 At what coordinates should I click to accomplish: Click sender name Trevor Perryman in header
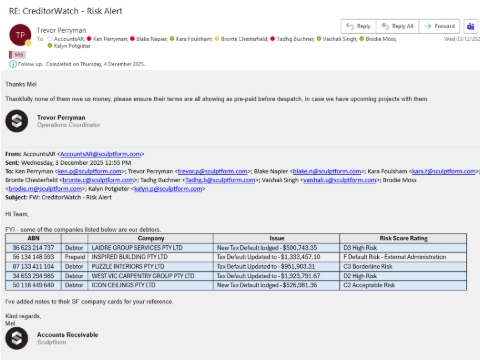[x=61, y=30]
